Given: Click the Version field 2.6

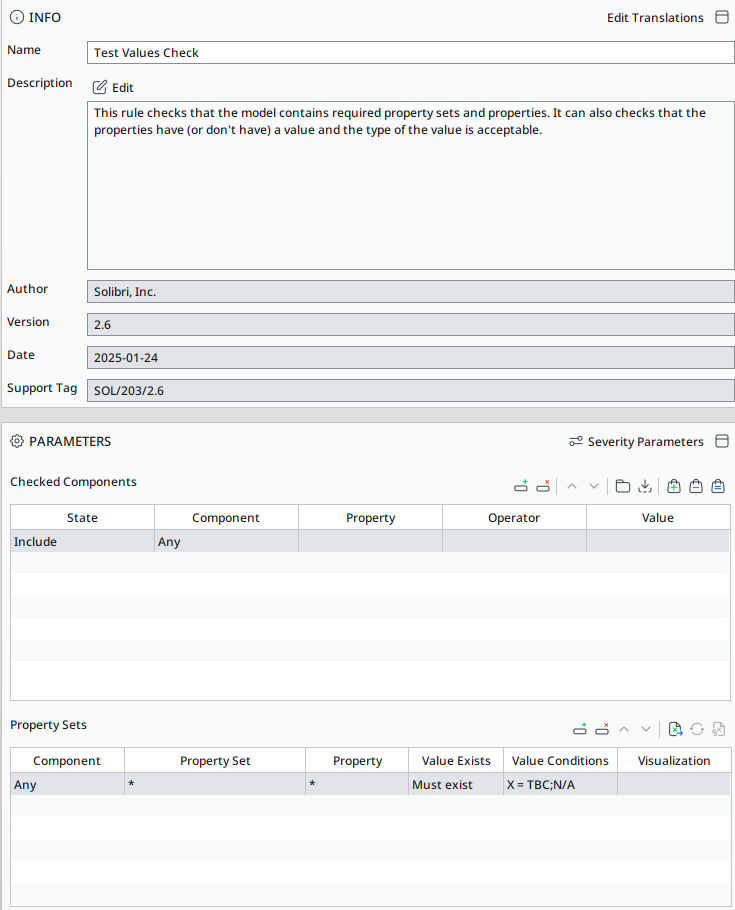Looking at the screenshot, I should (410, 324).
